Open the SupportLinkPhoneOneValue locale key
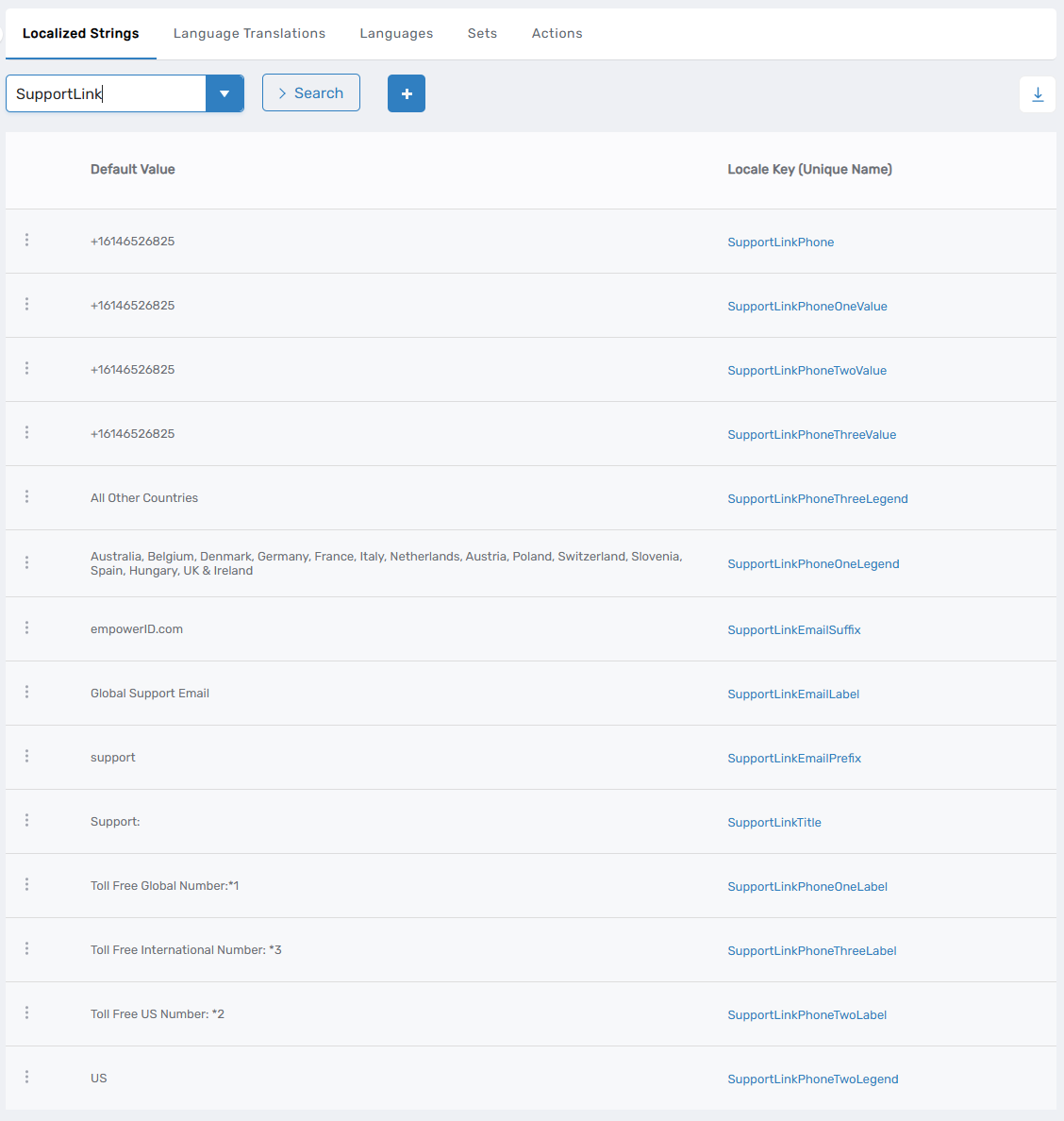1064x1121 pixels. point(806,307)
